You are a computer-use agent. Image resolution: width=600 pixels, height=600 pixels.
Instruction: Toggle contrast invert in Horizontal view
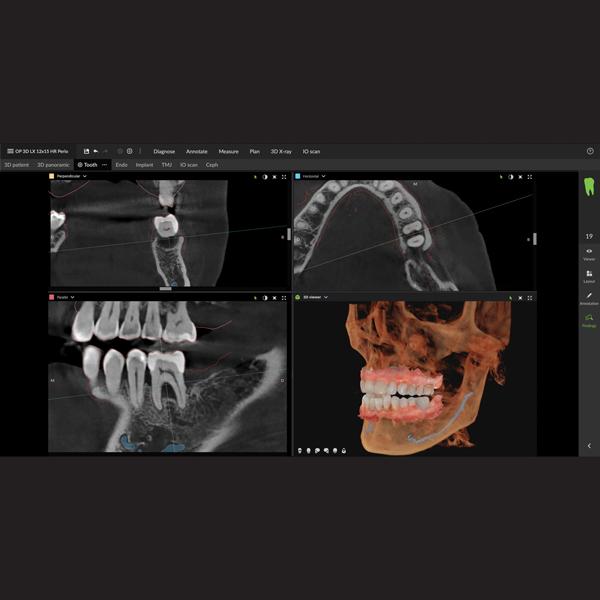point(511,176)
